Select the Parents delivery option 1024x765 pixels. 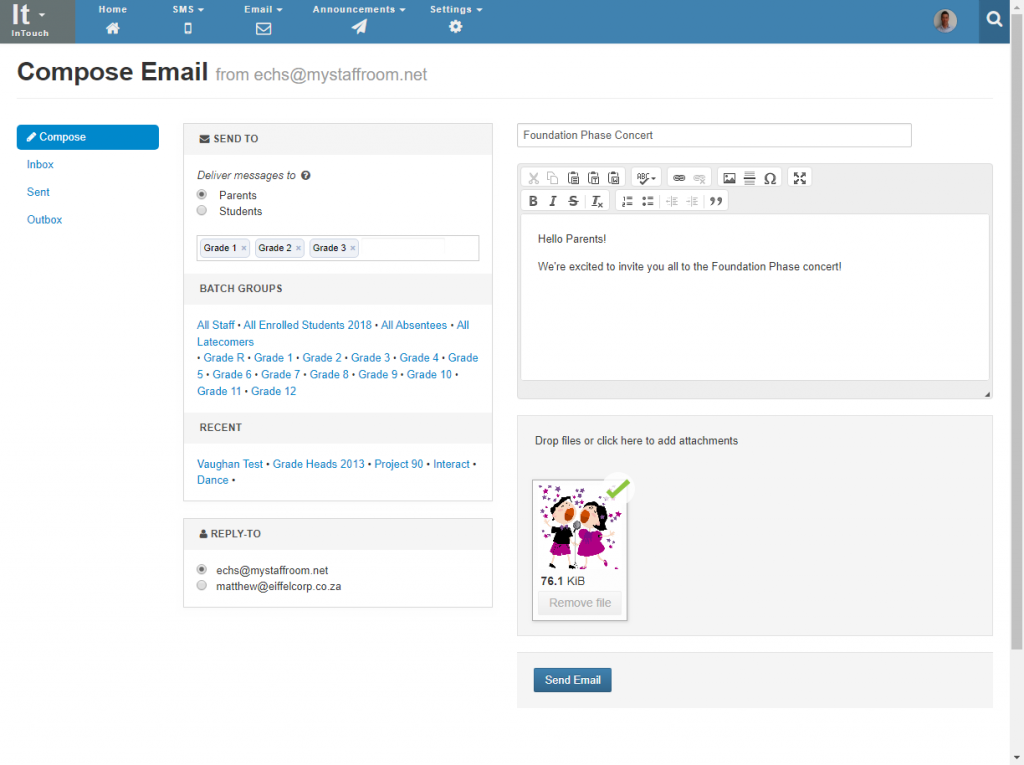pos(202,195)
